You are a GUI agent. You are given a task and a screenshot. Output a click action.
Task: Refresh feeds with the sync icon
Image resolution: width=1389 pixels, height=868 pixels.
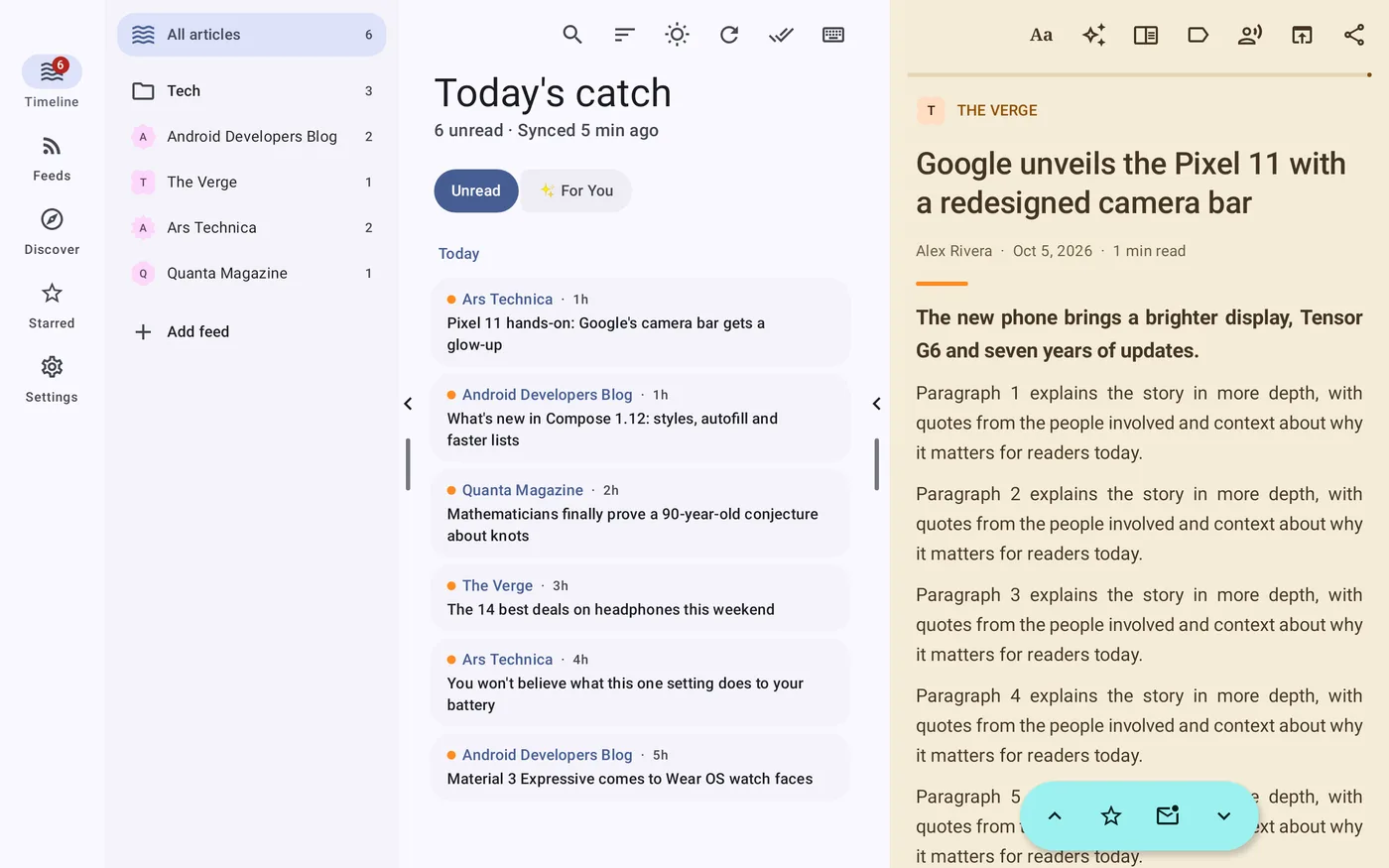pyautogui.click(x=729, y=35)
